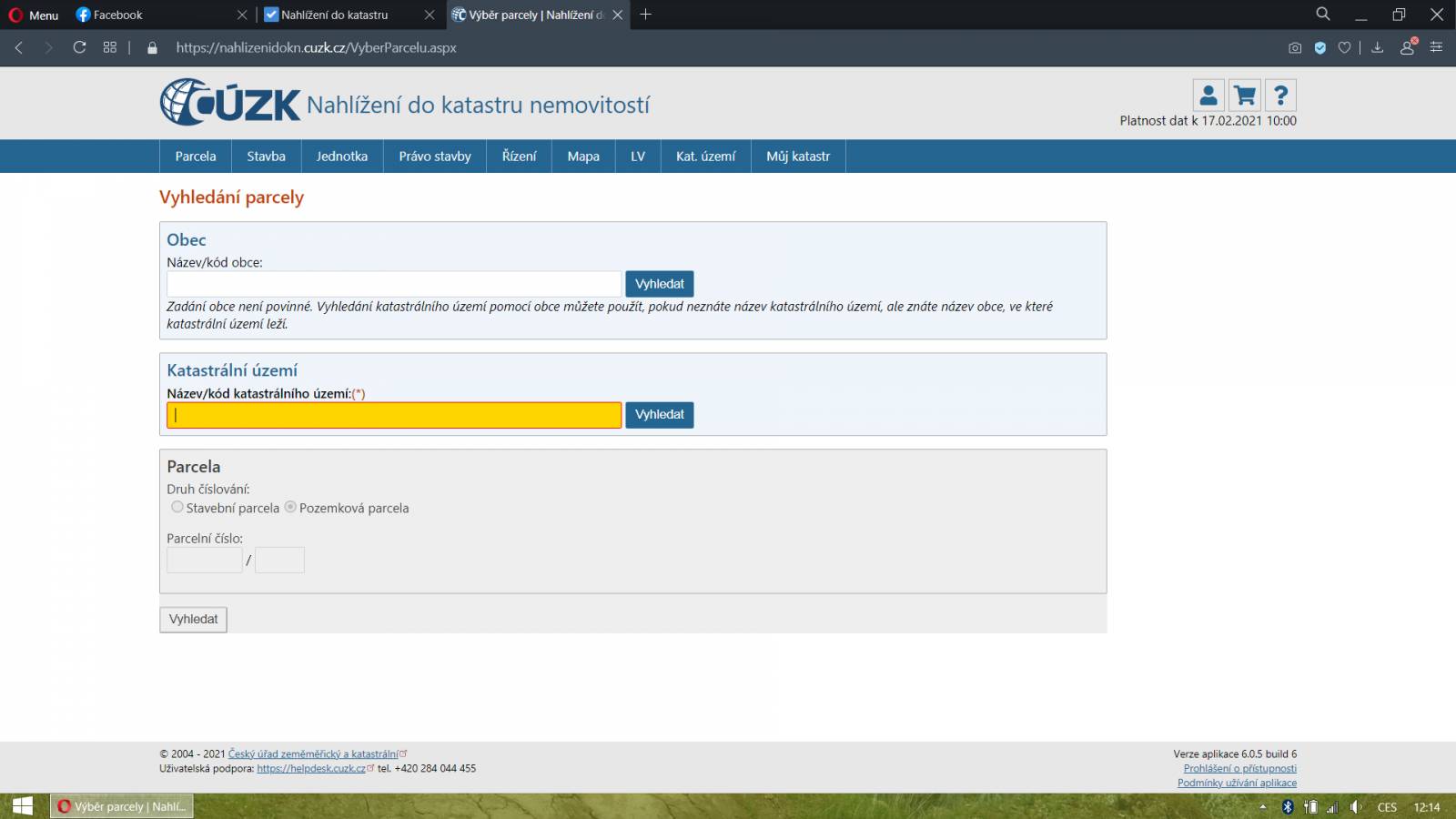This screenshot has width=1456, height=819.
Task: Focus the Název/kód obce input
Action: (394, 284)
